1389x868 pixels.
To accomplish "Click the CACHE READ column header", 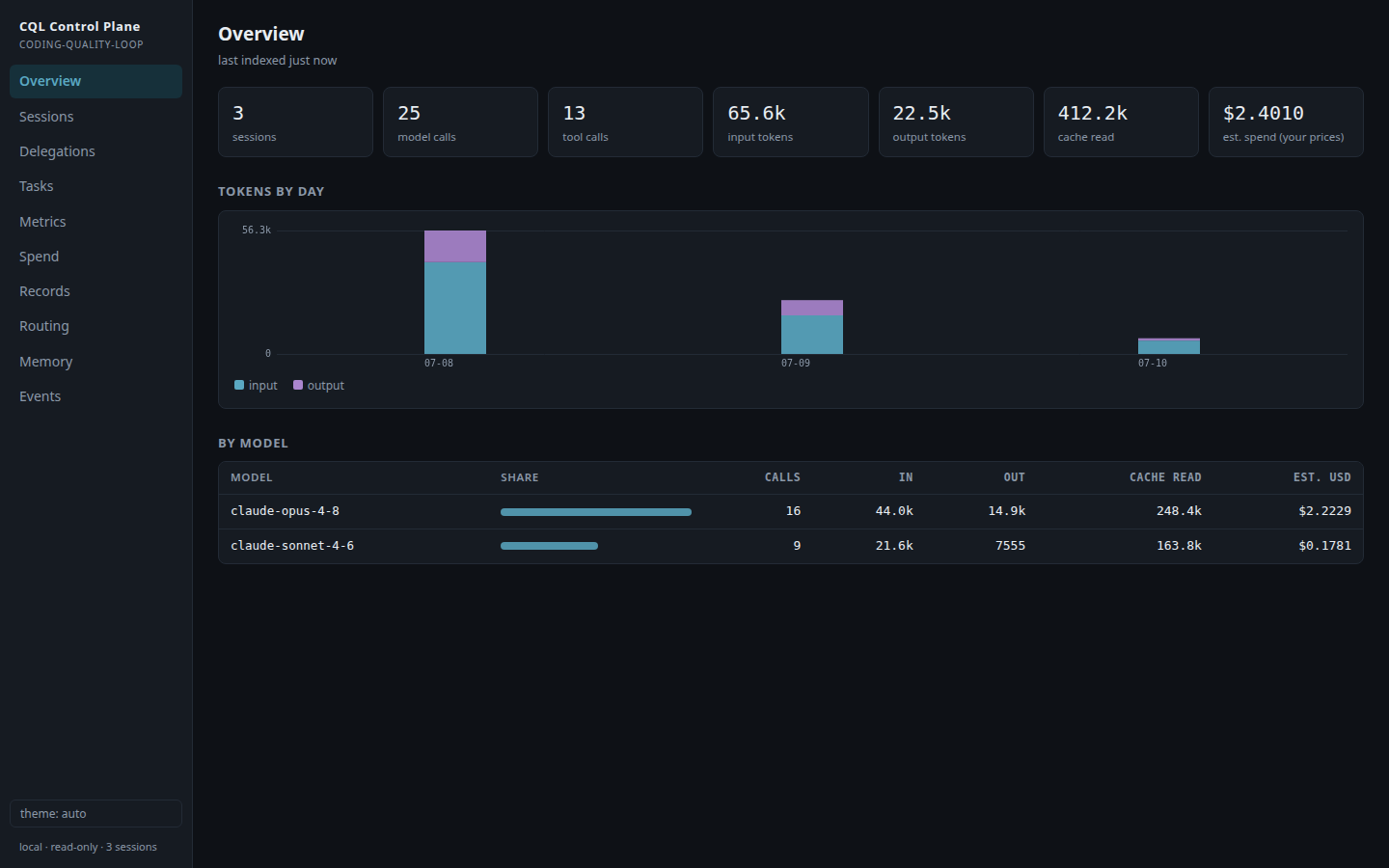I will pyautogui.click(x=1165, y=477).
